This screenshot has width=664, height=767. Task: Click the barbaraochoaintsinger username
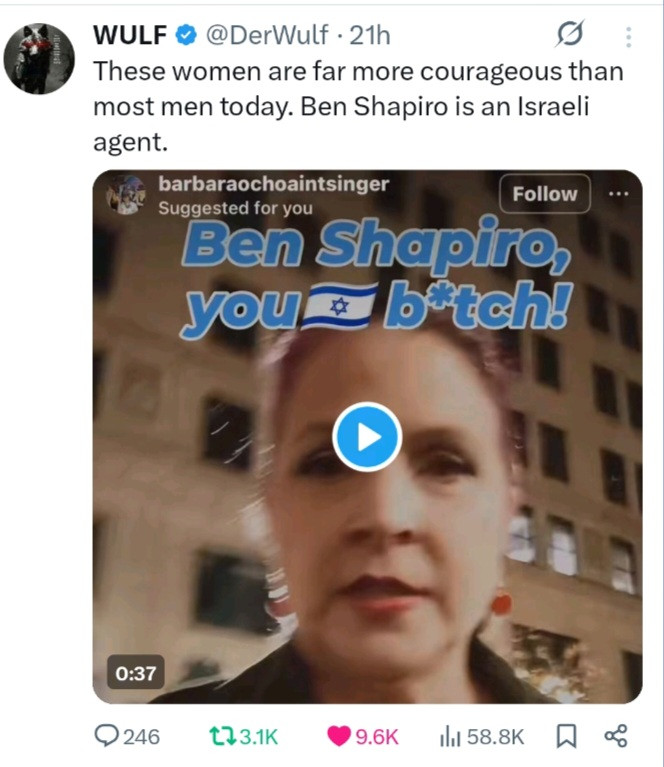point(274,184)
